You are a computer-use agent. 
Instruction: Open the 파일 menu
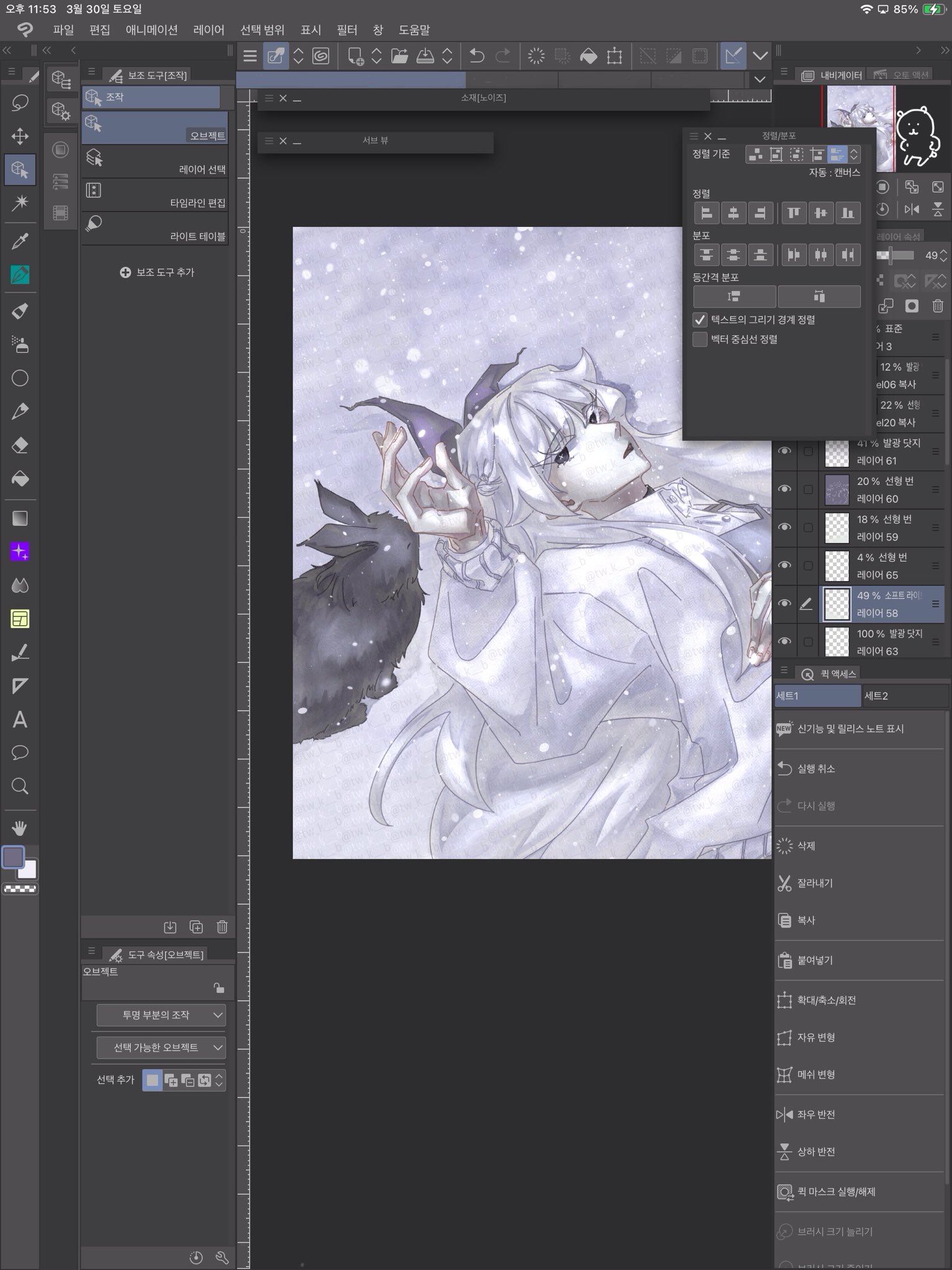point(63,30)
